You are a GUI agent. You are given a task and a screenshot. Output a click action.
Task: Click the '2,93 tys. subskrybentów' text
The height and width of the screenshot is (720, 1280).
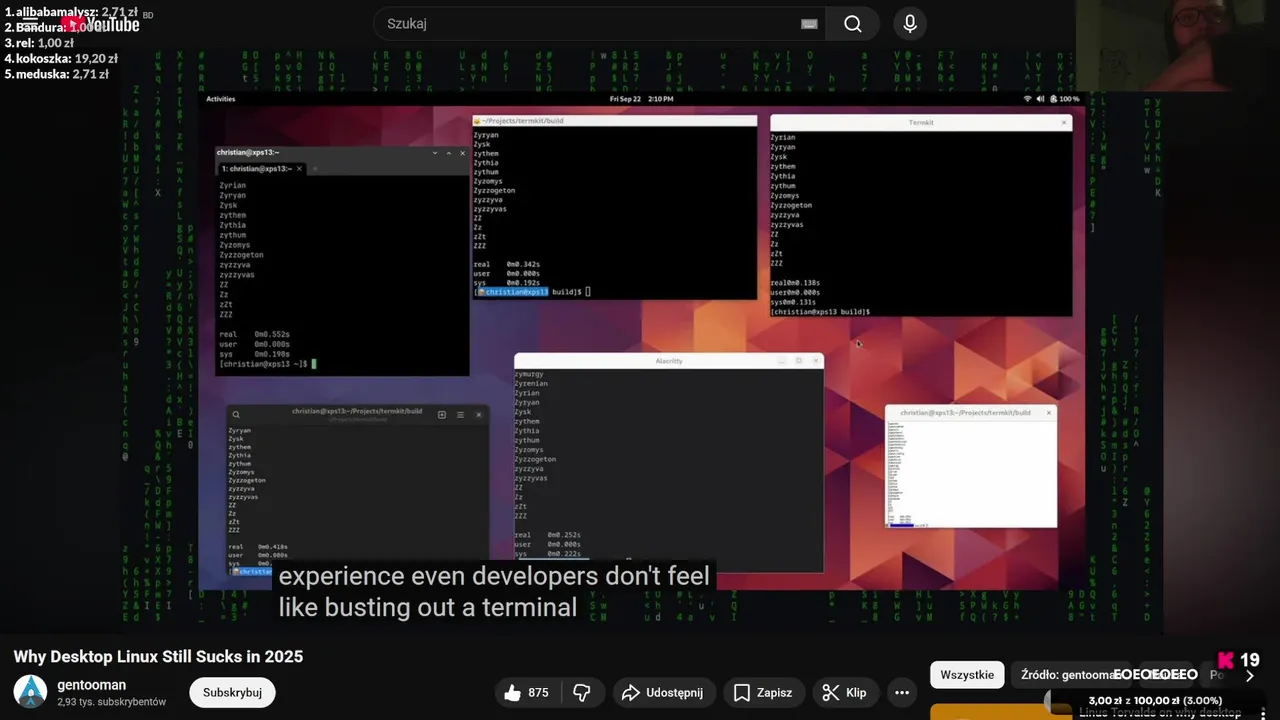(x=112, y=702)
